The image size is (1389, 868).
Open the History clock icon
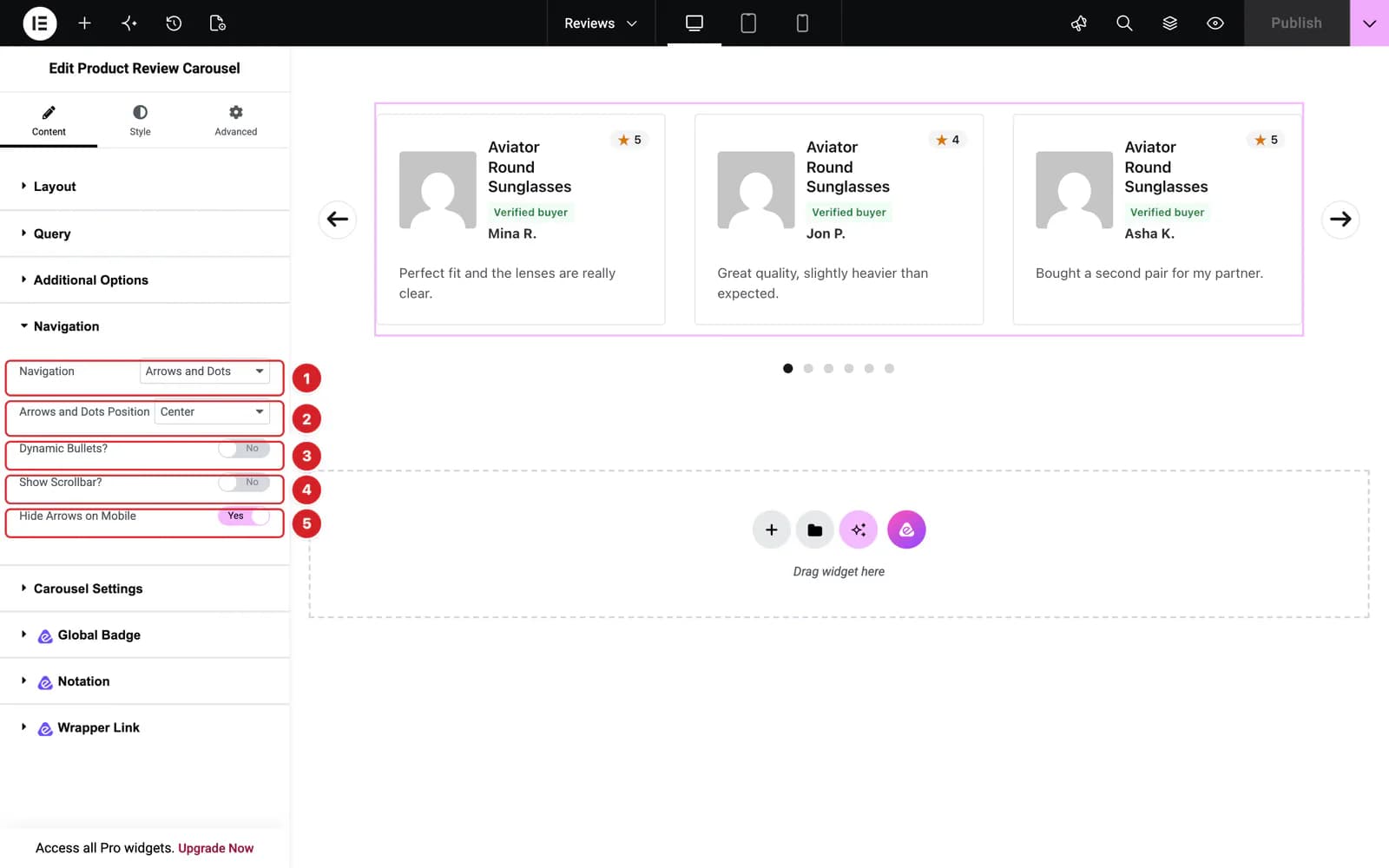click(x=174, y=23)
